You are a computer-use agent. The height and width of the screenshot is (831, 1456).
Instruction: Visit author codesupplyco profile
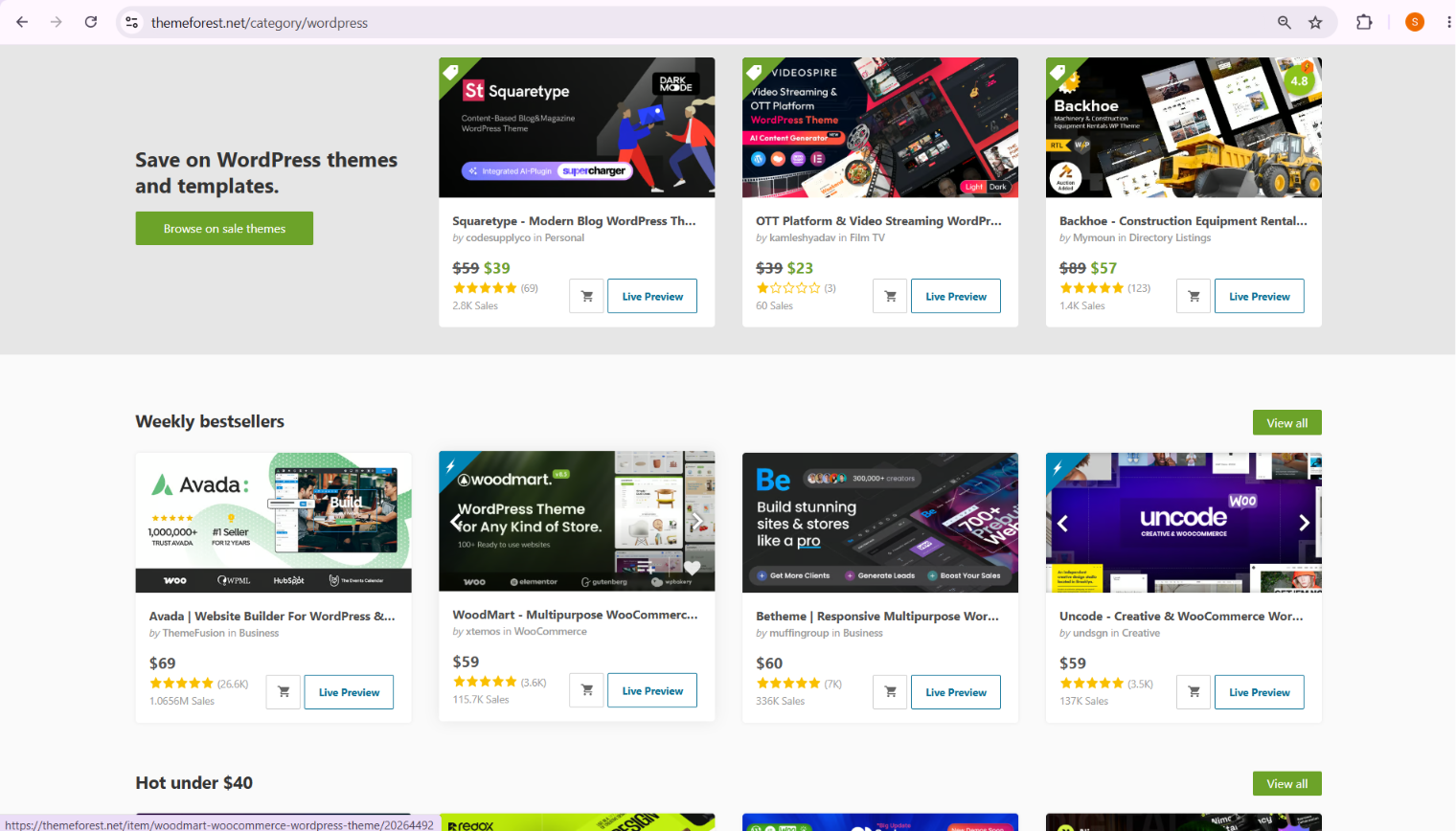coord(498,237)
